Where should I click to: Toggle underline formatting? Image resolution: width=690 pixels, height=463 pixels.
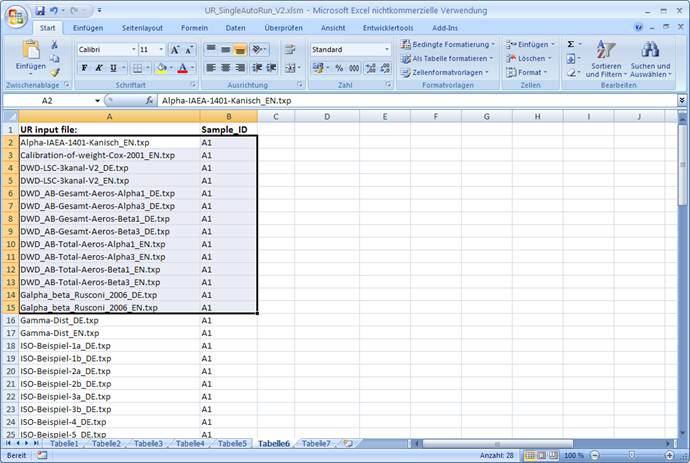point(114,68)
